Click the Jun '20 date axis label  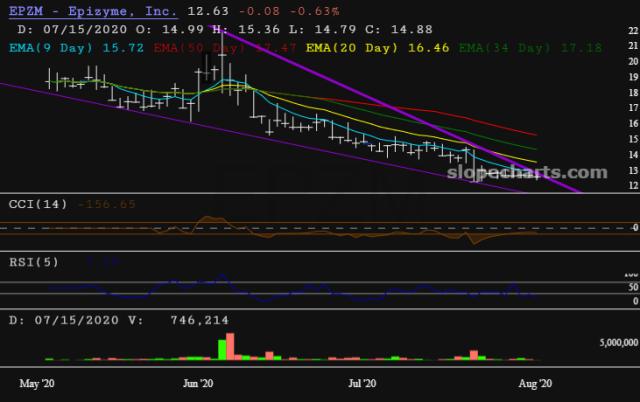pyautogui.click(x=199, y=383)
